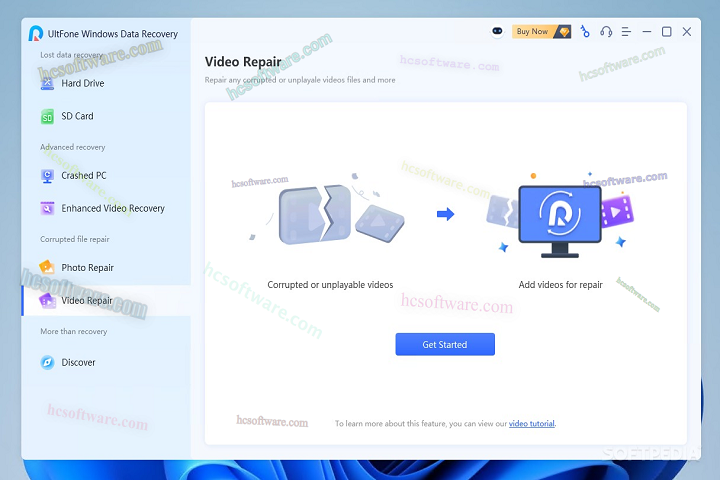Click the 'Corrupted file repair' section label
This screenshot has width=720, height=480.
pos(75,239)
